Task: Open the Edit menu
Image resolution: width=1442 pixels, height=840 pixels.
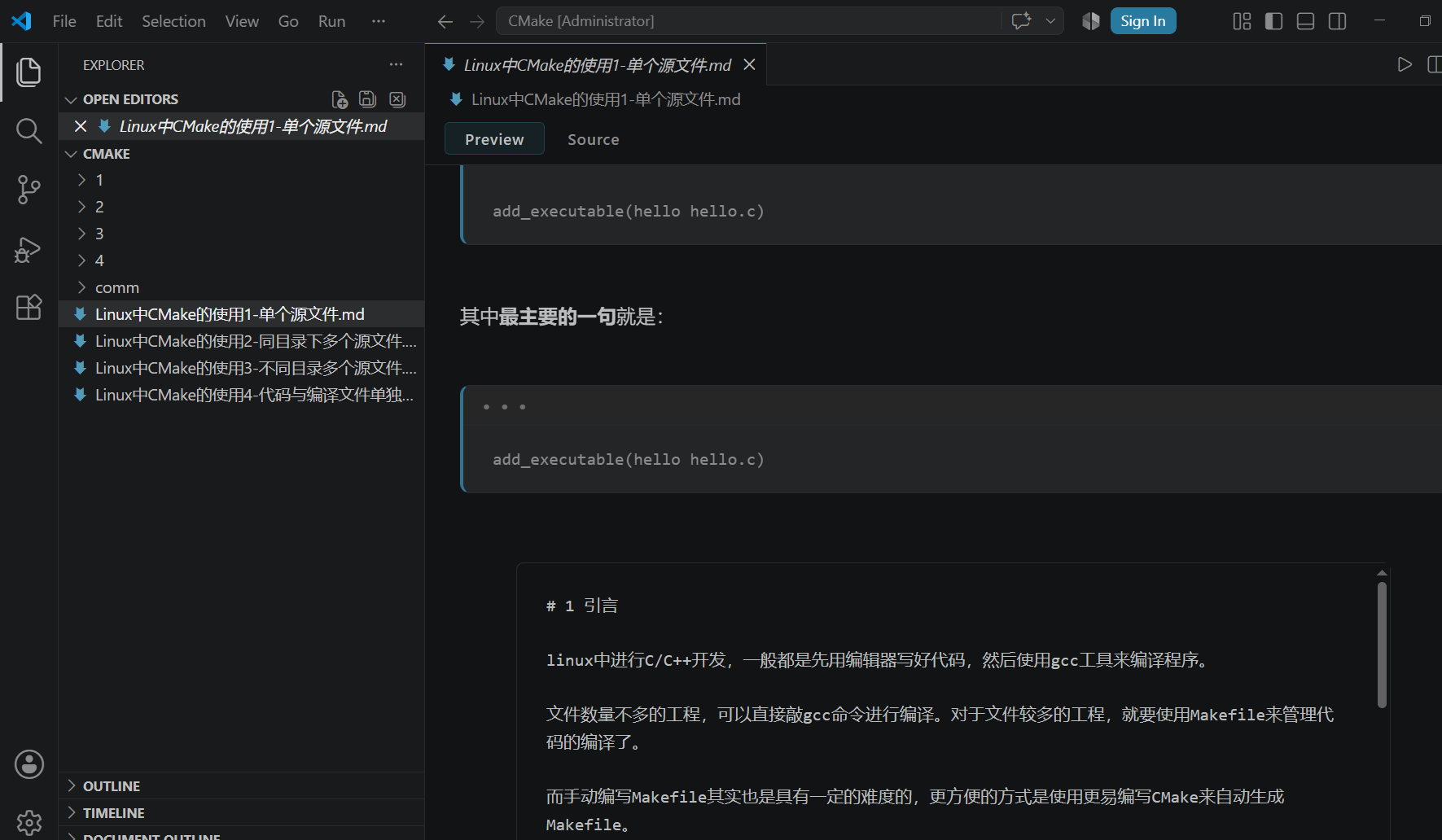Action: pyautogui.click(x=109, y=21)
